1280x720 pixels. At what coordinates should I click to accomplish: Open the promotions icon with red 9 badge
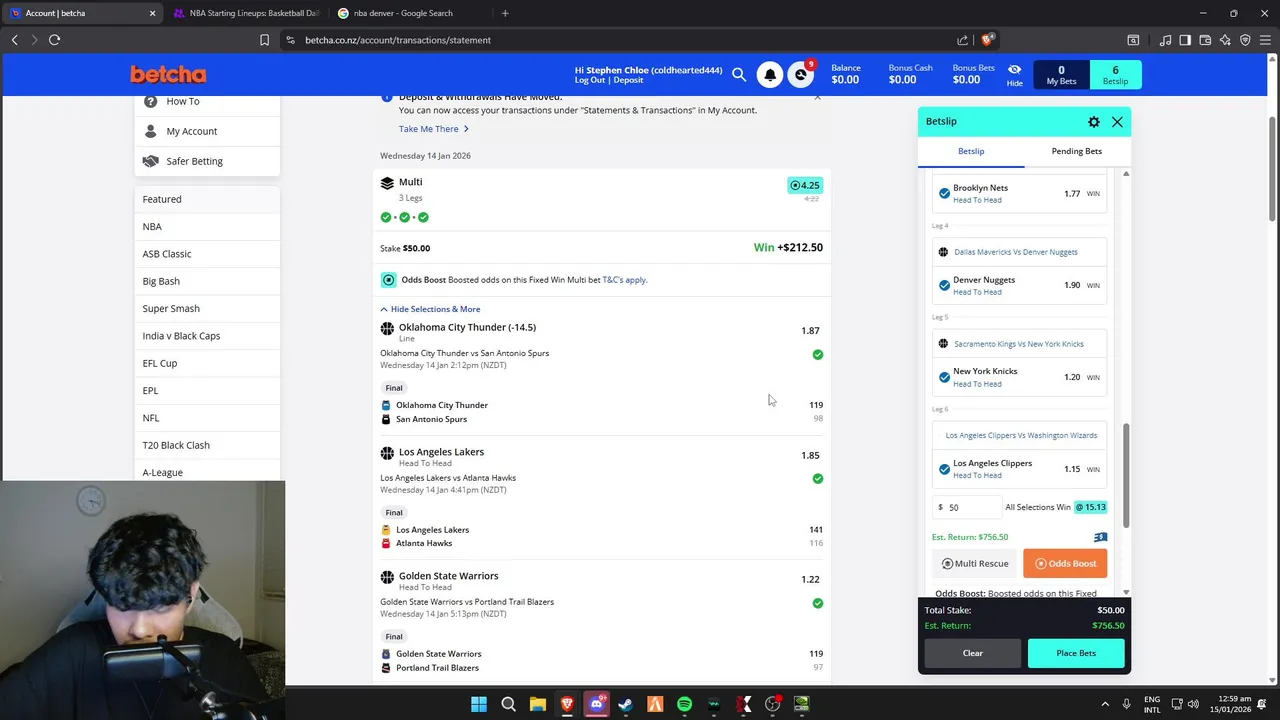[801, 75]
